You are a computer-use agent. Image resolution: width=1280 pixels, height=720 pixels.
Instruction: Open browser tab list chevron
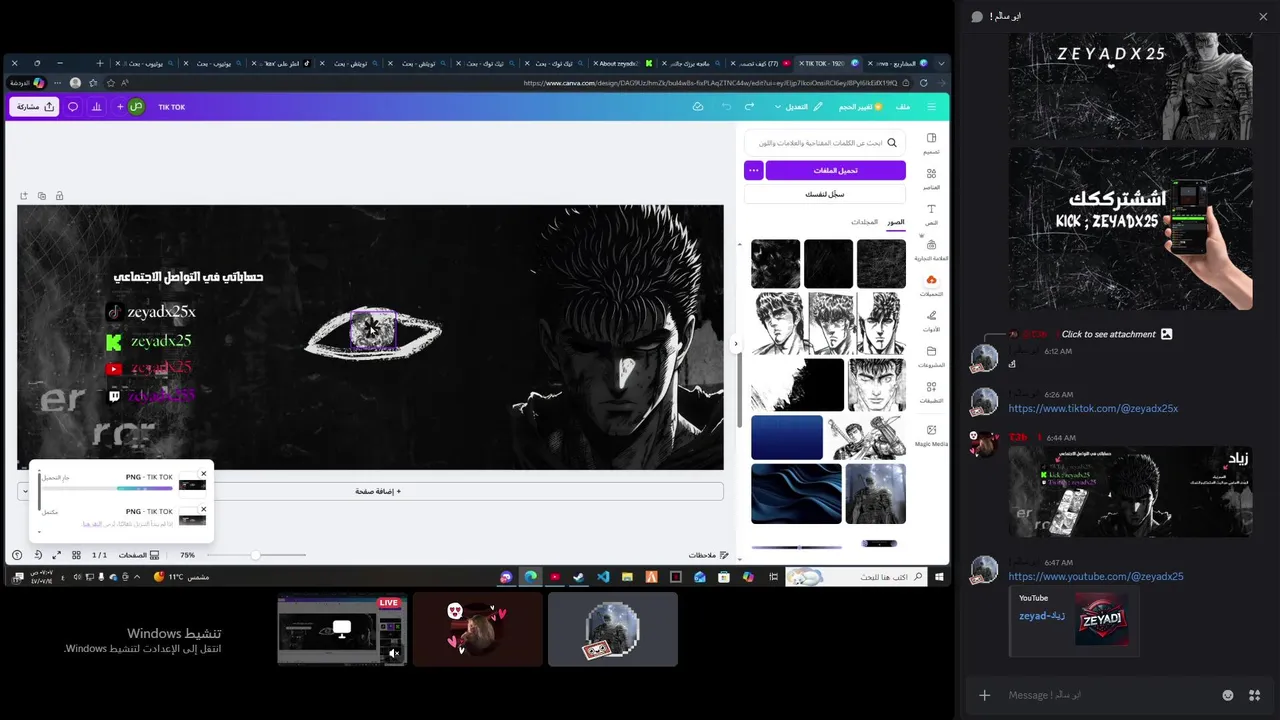pos(941,63)
